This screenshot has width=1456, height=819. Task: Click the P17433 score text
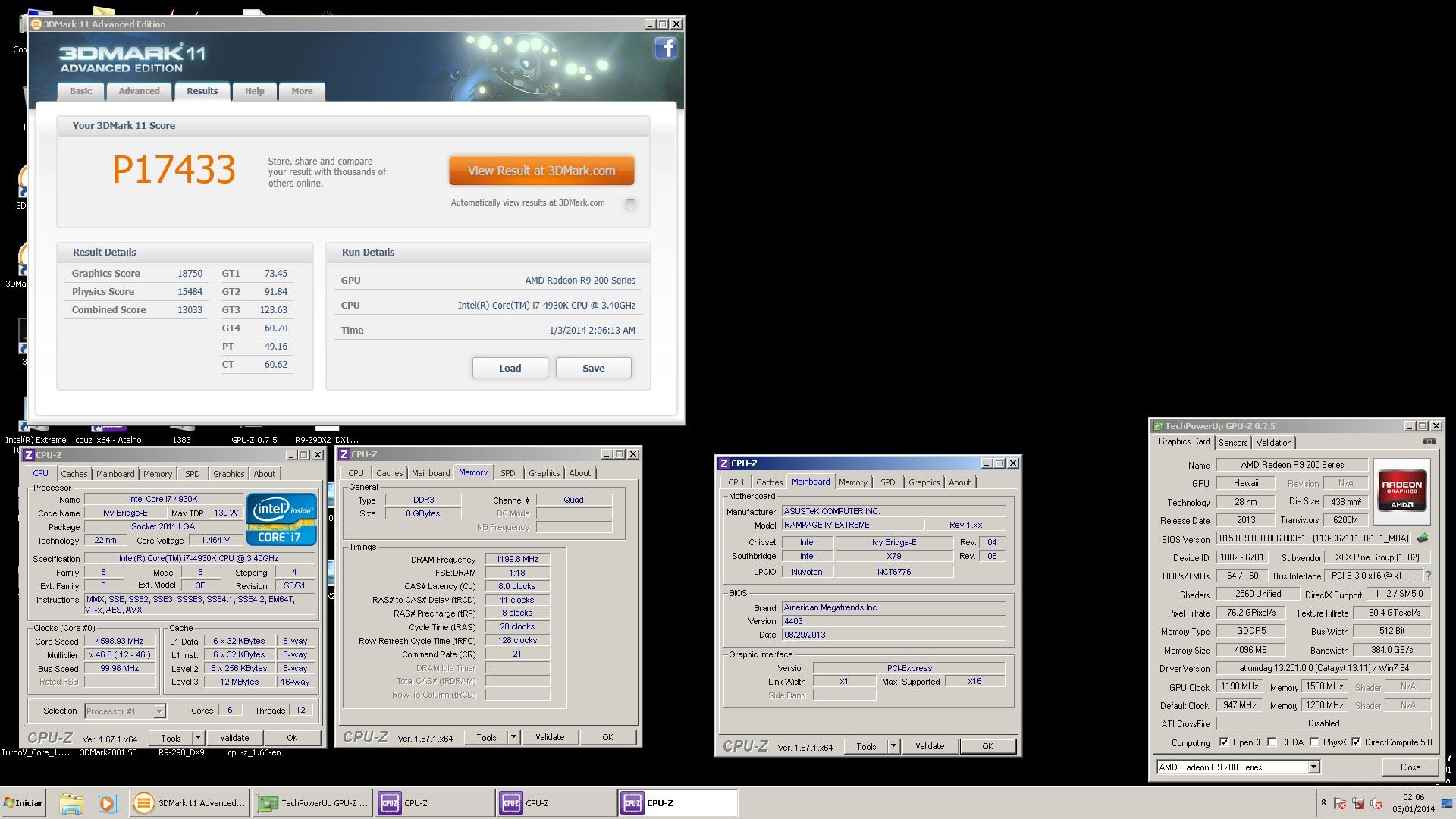174,170
